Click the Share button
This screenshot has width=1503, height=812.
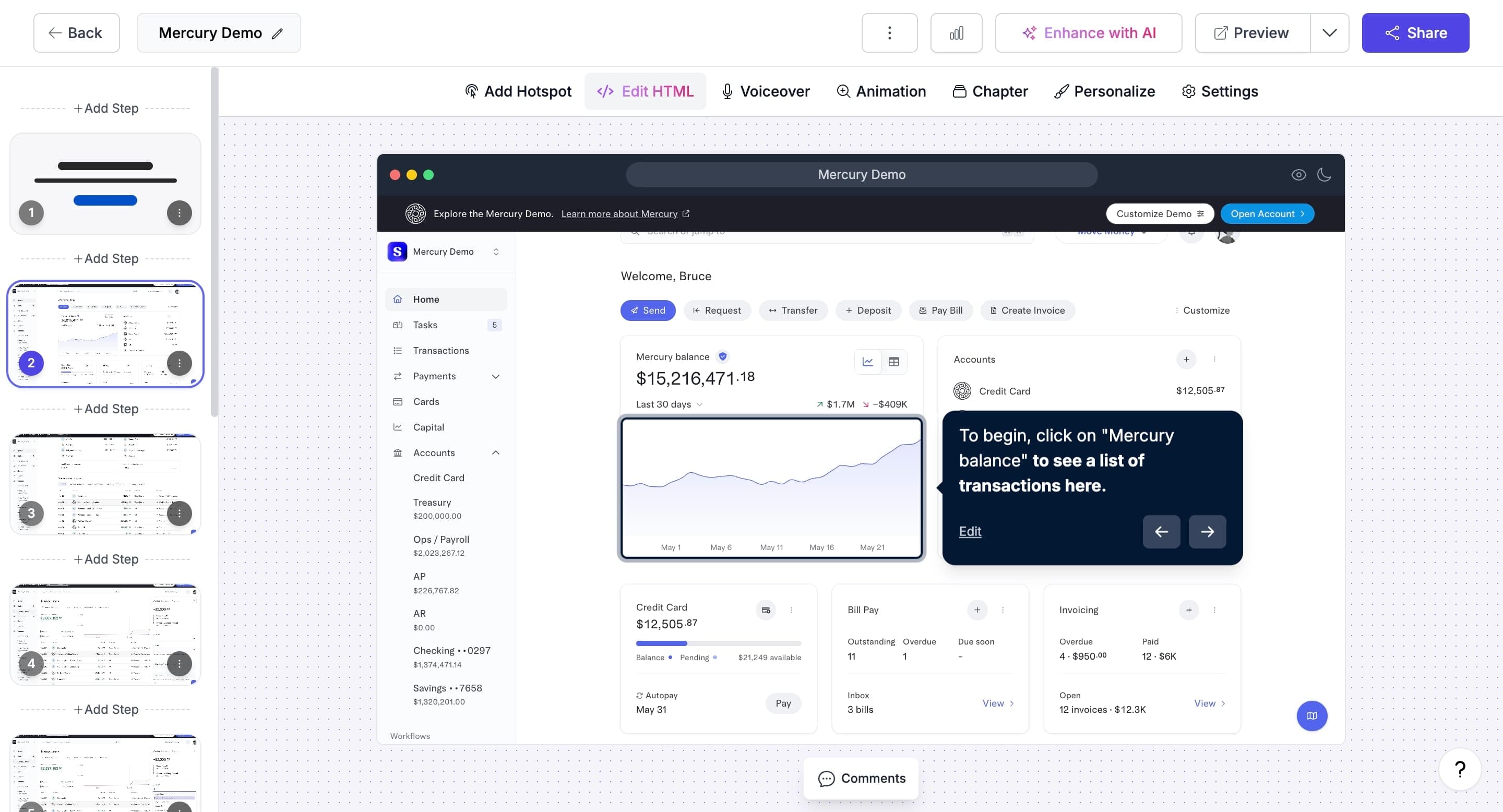click(1415, 33)
